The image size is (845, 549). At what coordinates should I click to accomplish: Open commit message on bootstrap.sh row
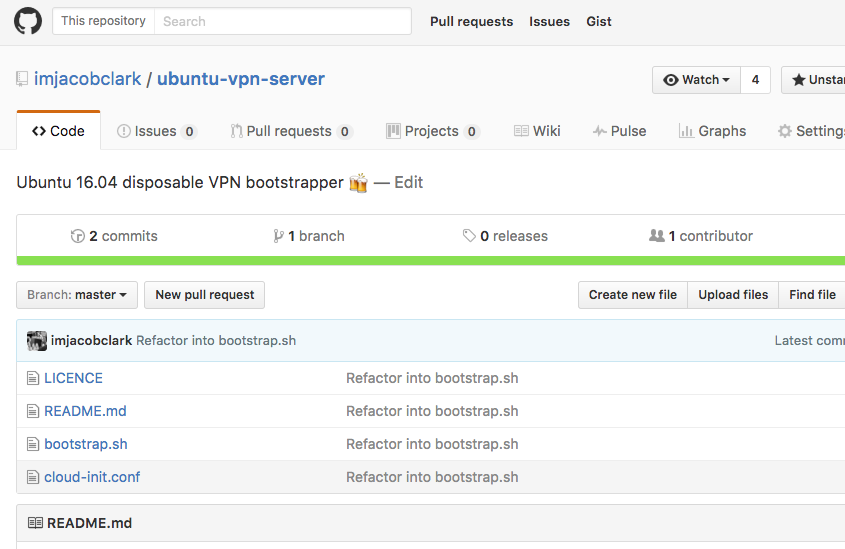[x=432, y=444]
